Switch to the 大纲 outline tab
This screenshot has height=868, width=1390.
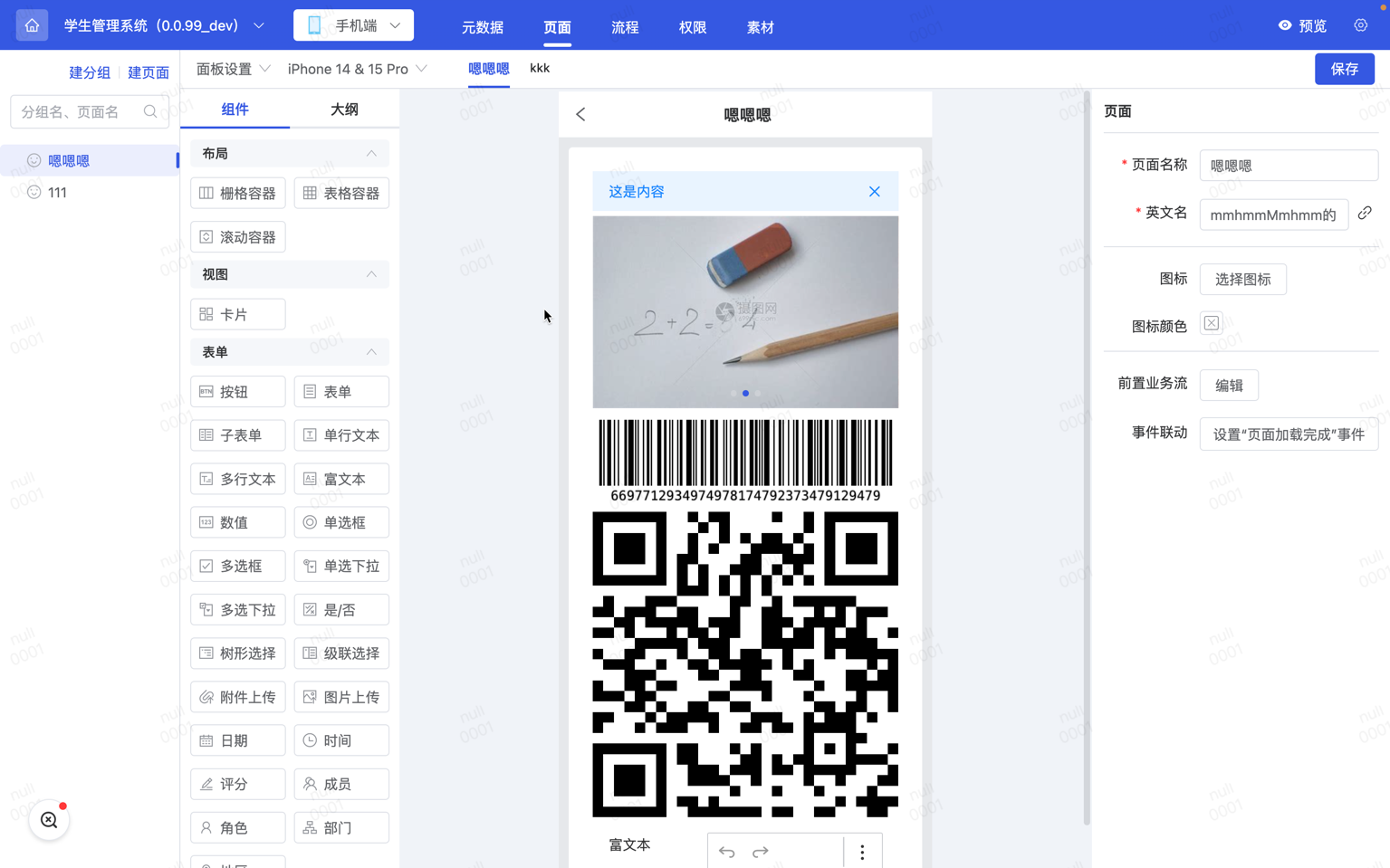(x=344, y=110)
